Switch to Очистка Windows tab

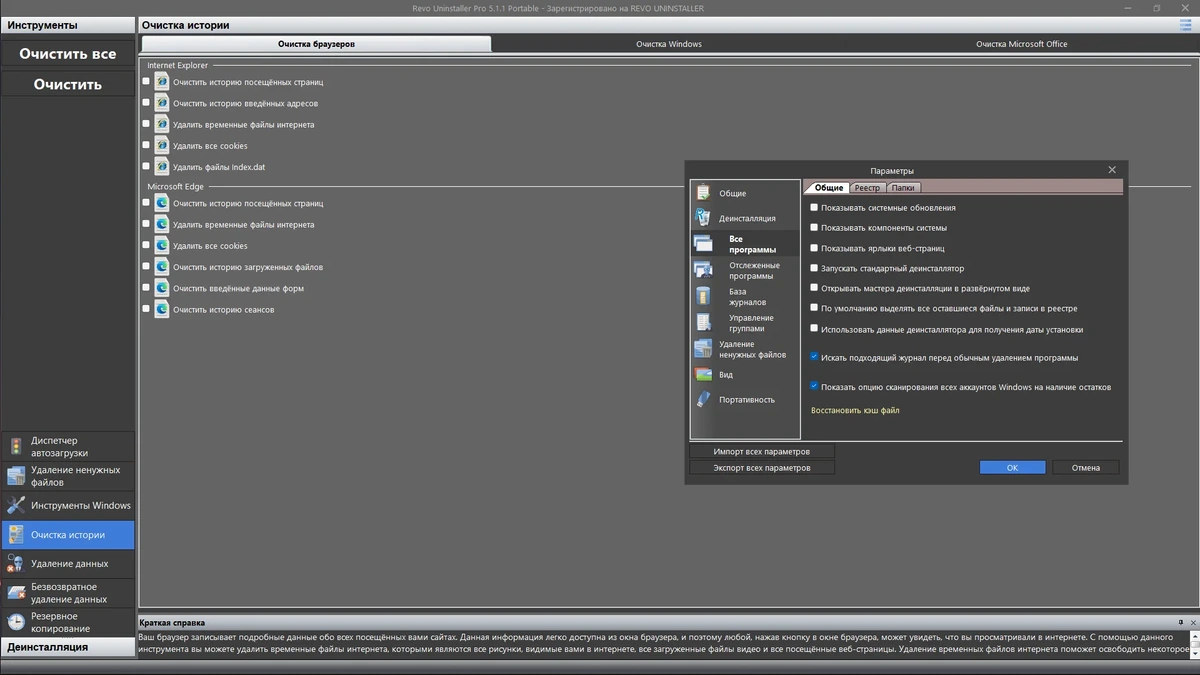pyautogui.click(x=669, y=44)
